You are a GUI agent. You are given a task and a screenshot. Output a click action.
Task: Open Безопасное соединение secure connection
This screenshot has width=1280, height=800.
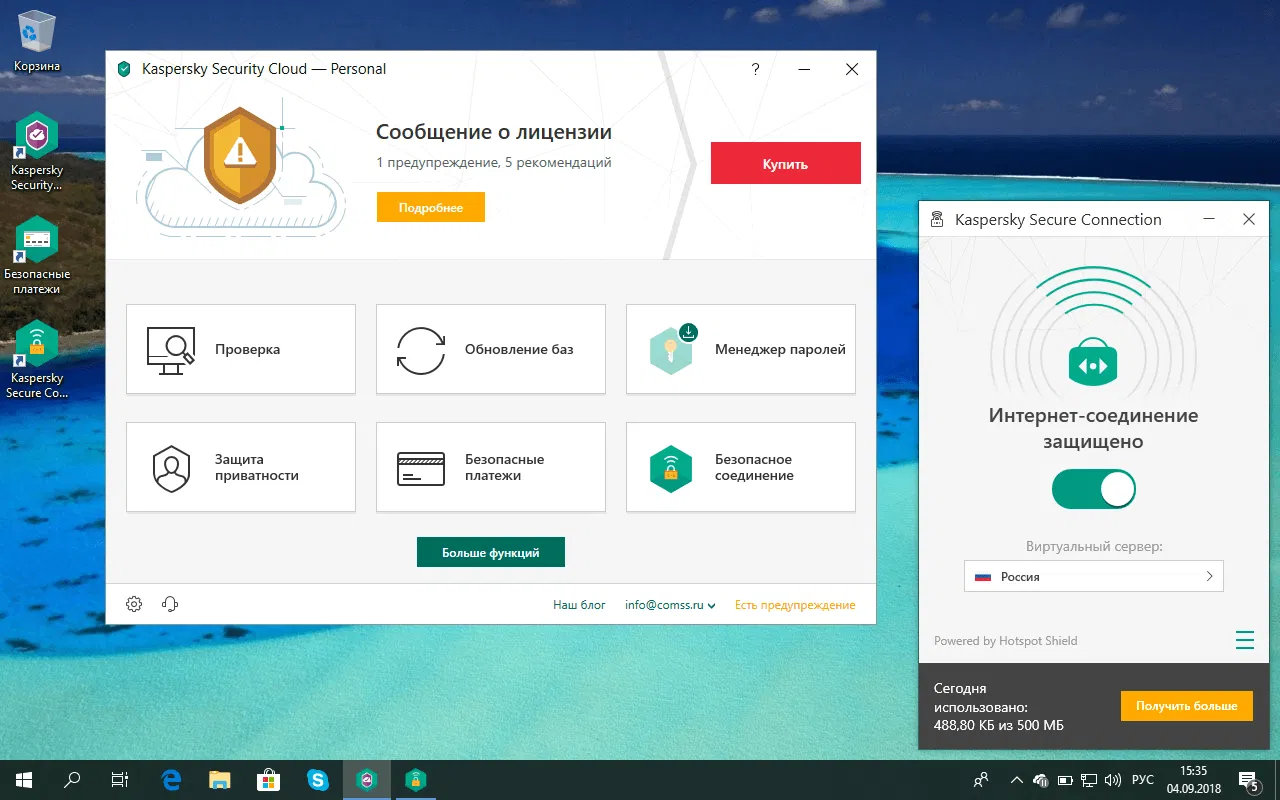[x=740, y=467]
